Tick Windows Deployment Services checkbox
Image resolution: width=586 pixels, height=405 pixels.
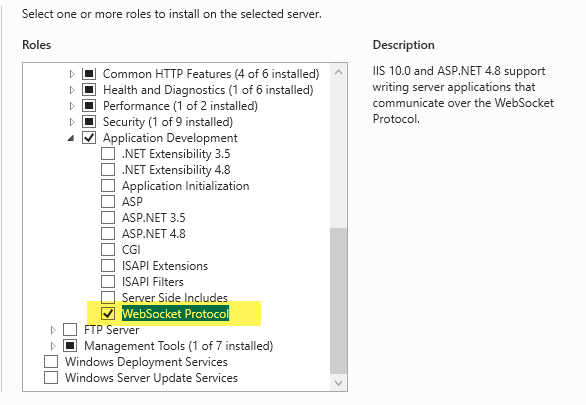51,362
